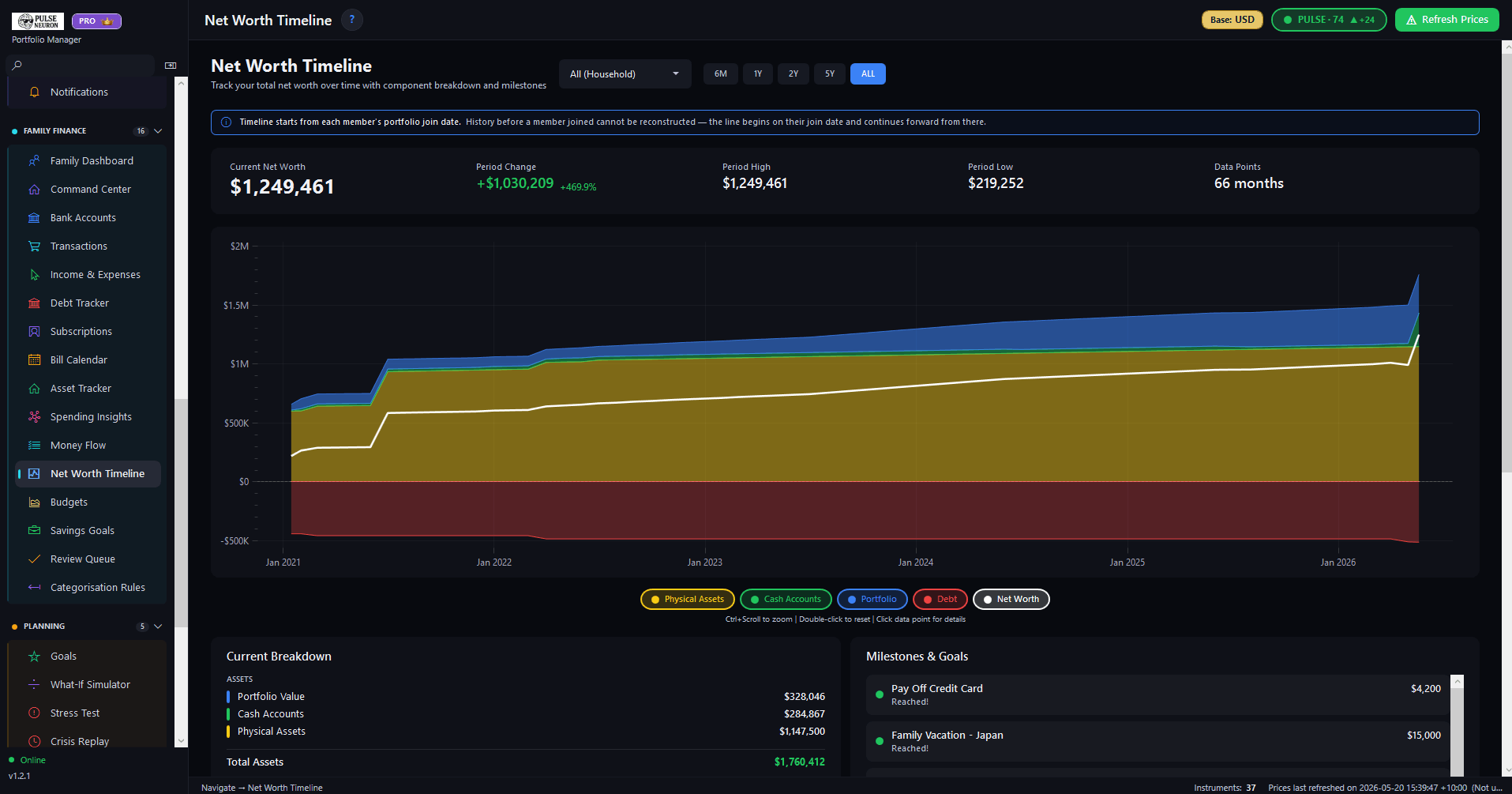
Task: Click the Bank Accounts icon
Action: [x=34, y=218]
